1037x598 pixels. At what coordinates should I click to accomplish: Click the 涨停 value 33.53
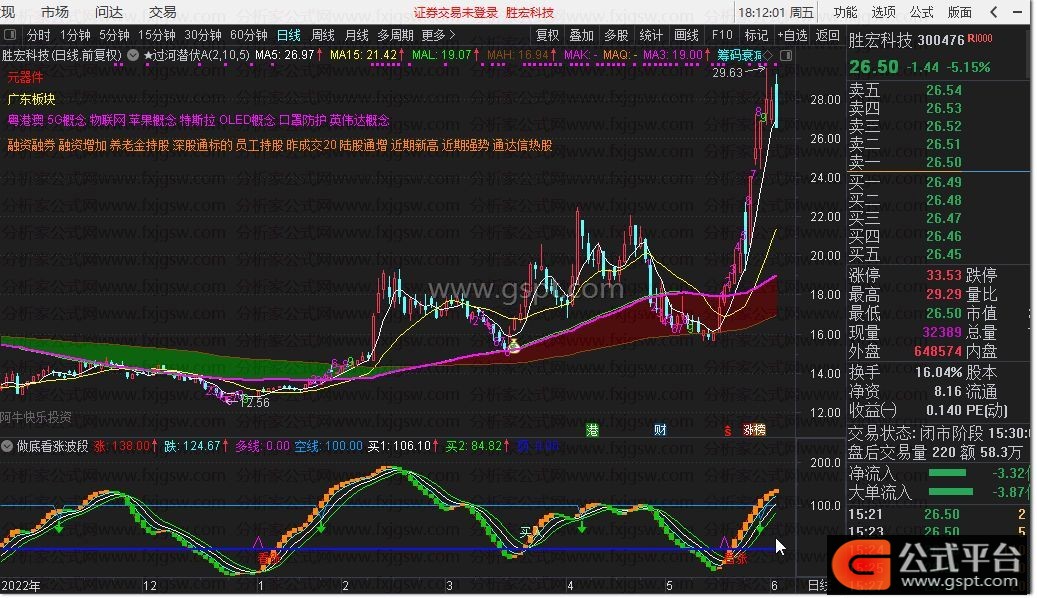(x=944, y=275)
